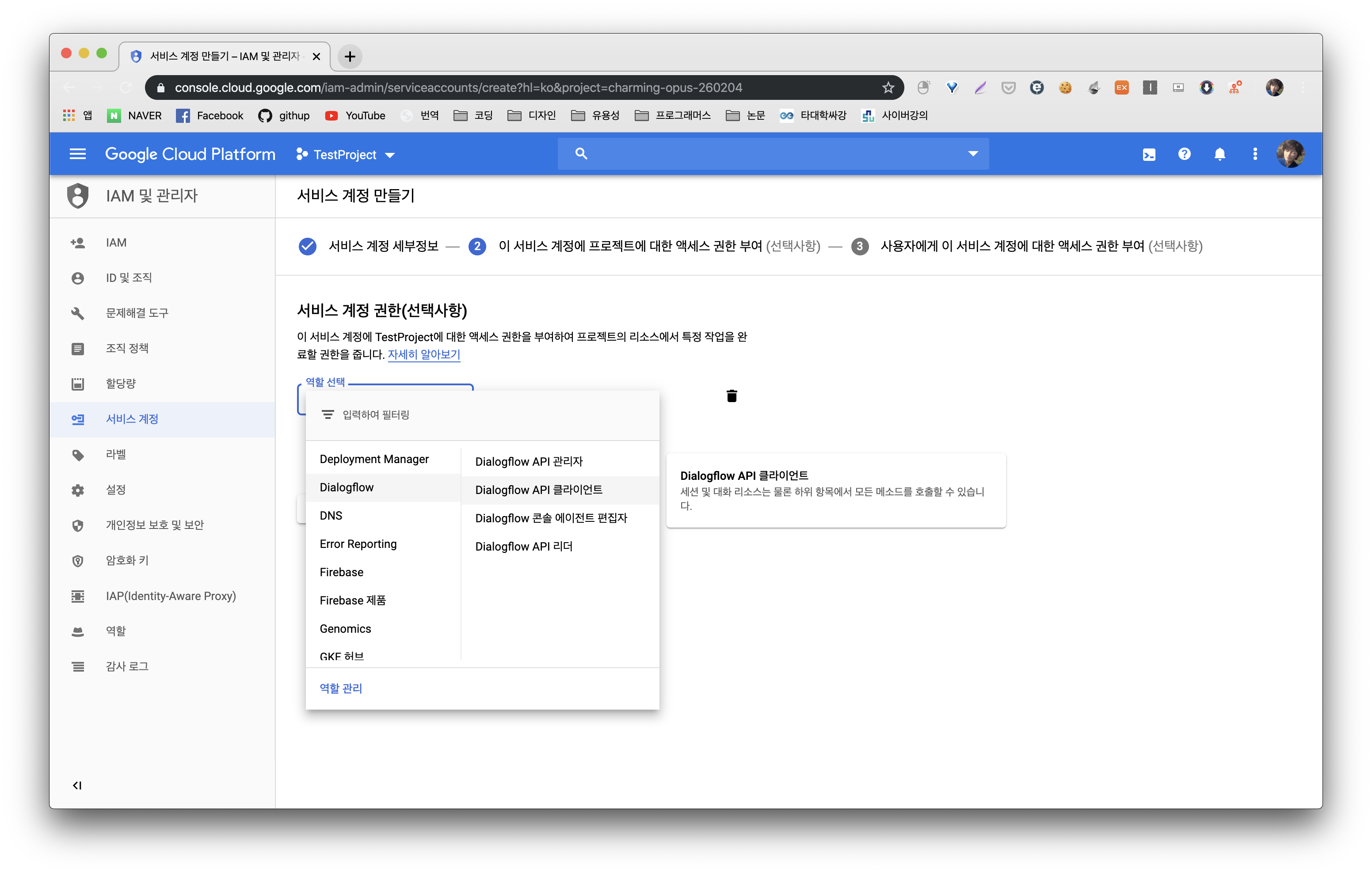Click the user avatar in the header
This screenshot has width=1372, height=874.
(1290, 154)
